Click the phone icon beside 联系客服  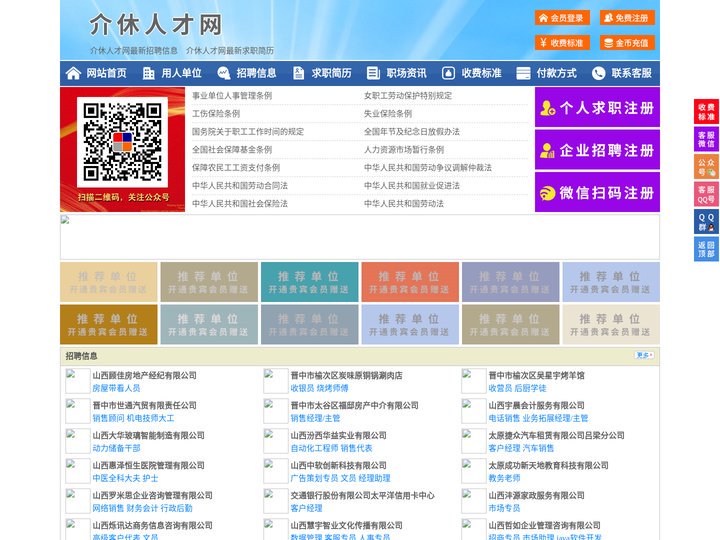pyautogui.click(x=598, y=73)
